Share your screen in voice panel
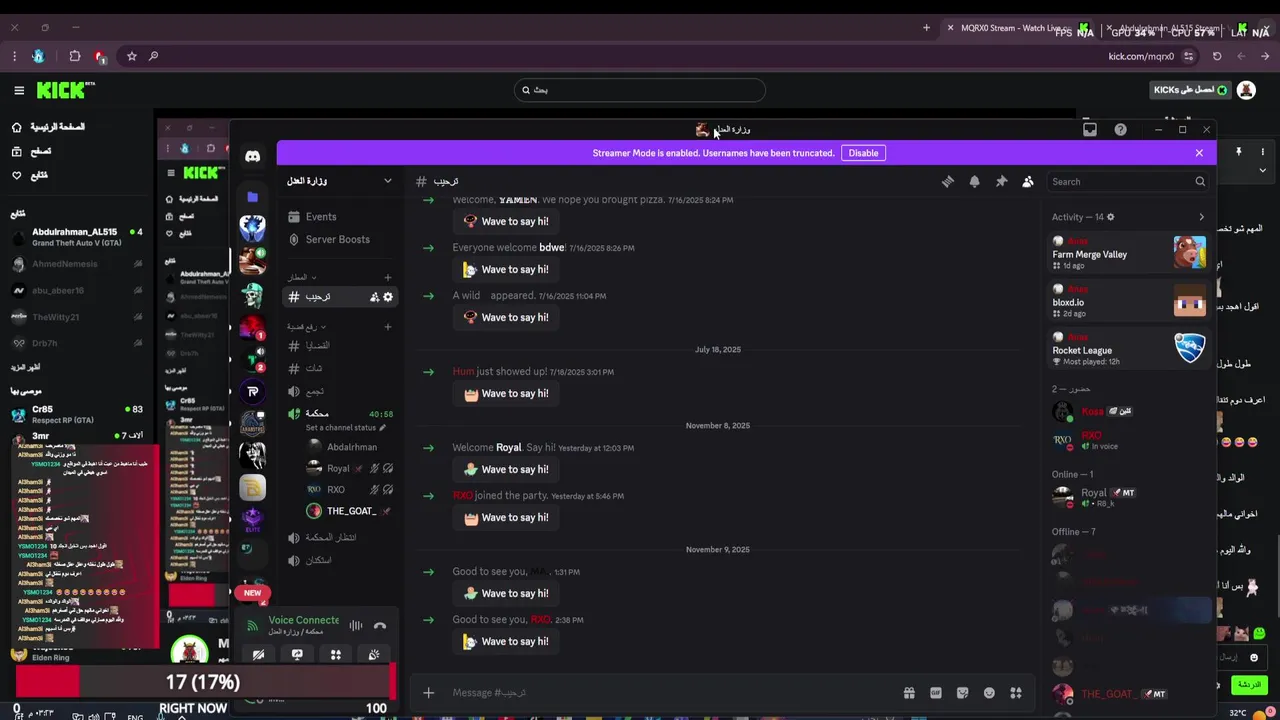 click(297, 655)
